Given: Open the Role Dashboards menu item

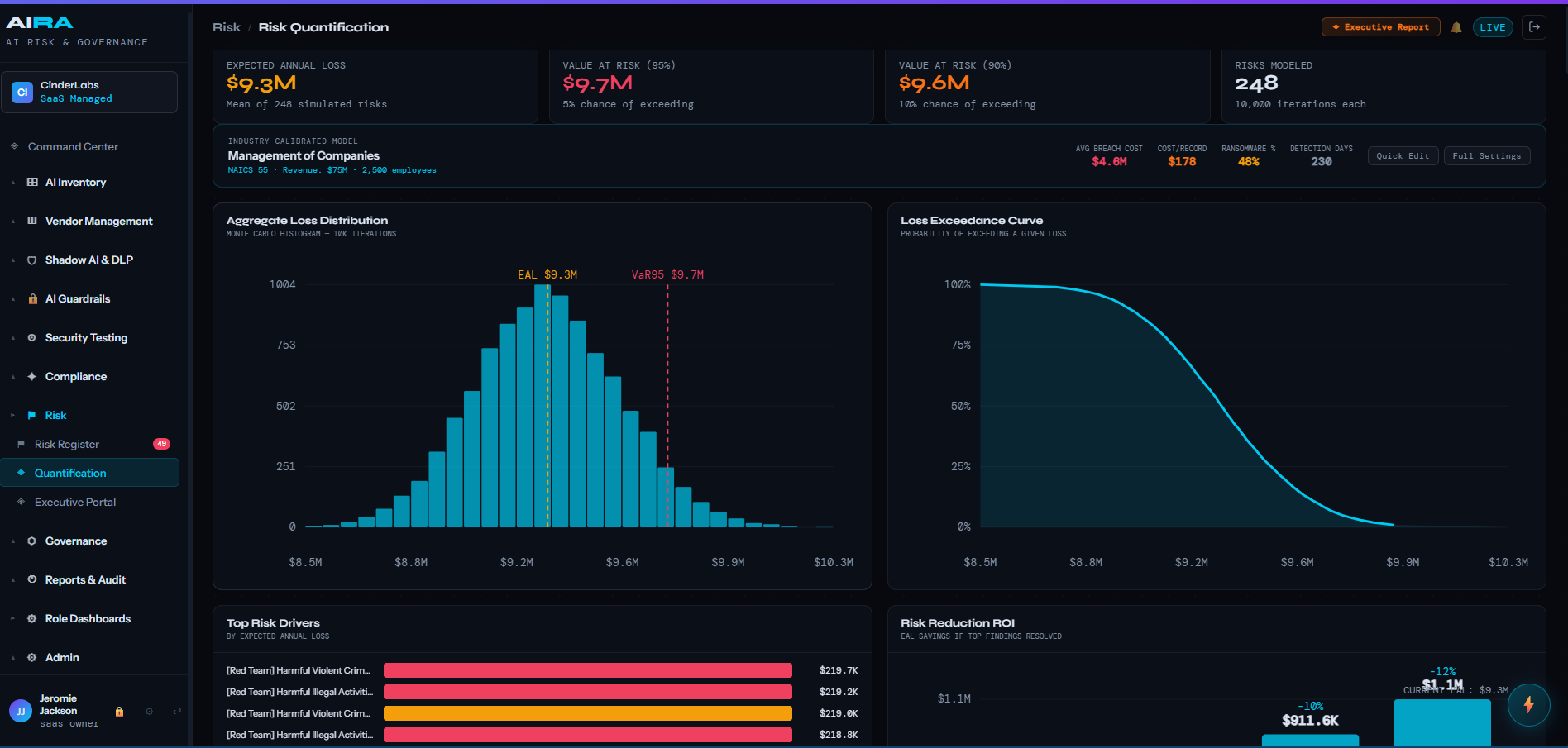Looking at the screenshot, I should pos(89,618).
